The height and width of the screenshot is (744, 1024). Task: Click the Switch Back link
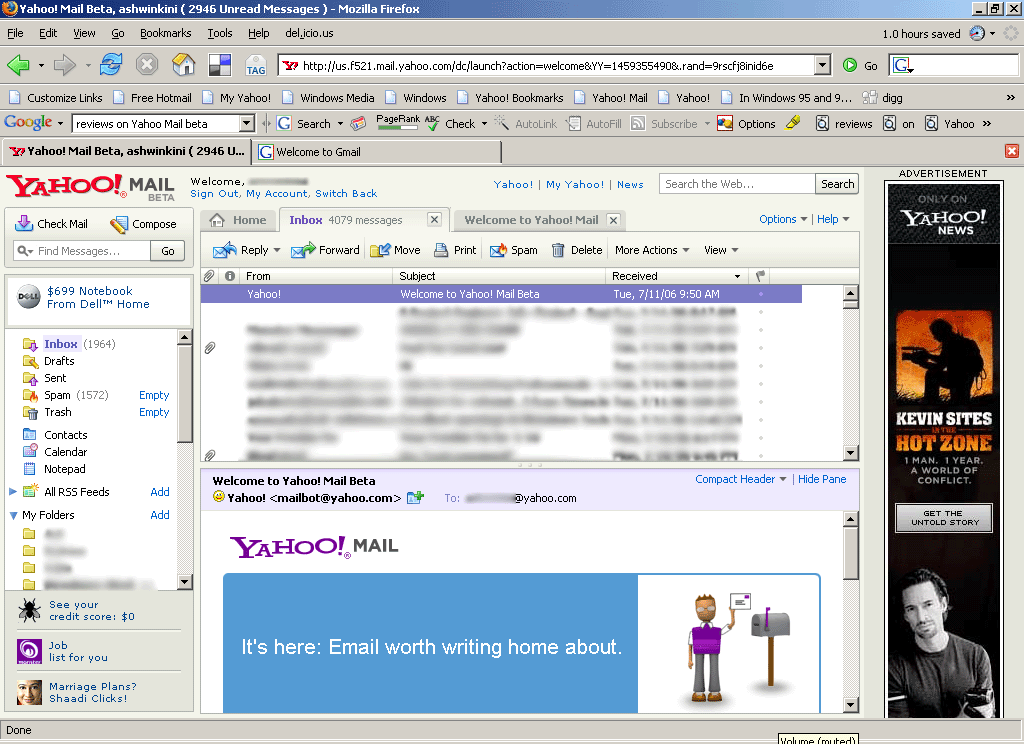pyautogui.click(x=346, y=193)
